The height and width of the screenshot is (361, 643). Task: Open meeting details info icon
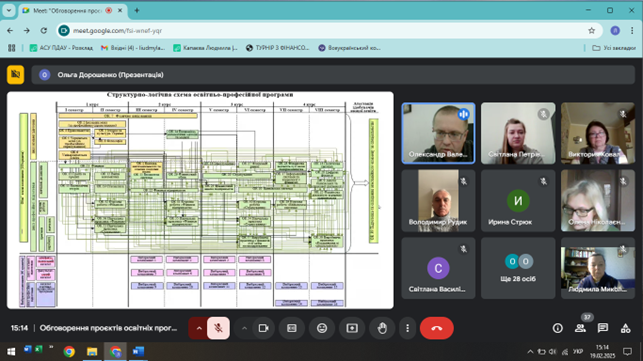557,328
